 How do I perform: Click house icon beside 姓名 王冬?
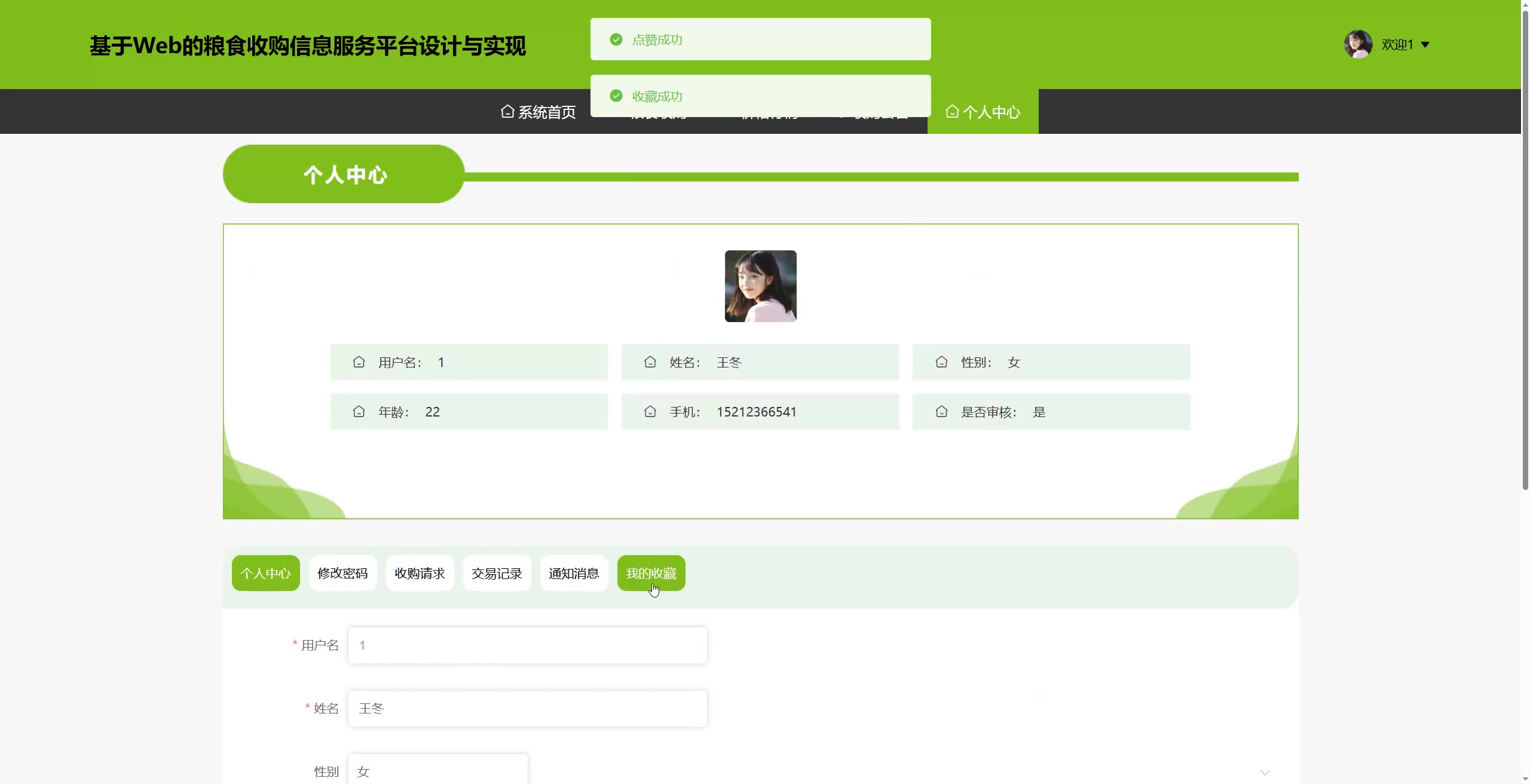coord(650,362)
